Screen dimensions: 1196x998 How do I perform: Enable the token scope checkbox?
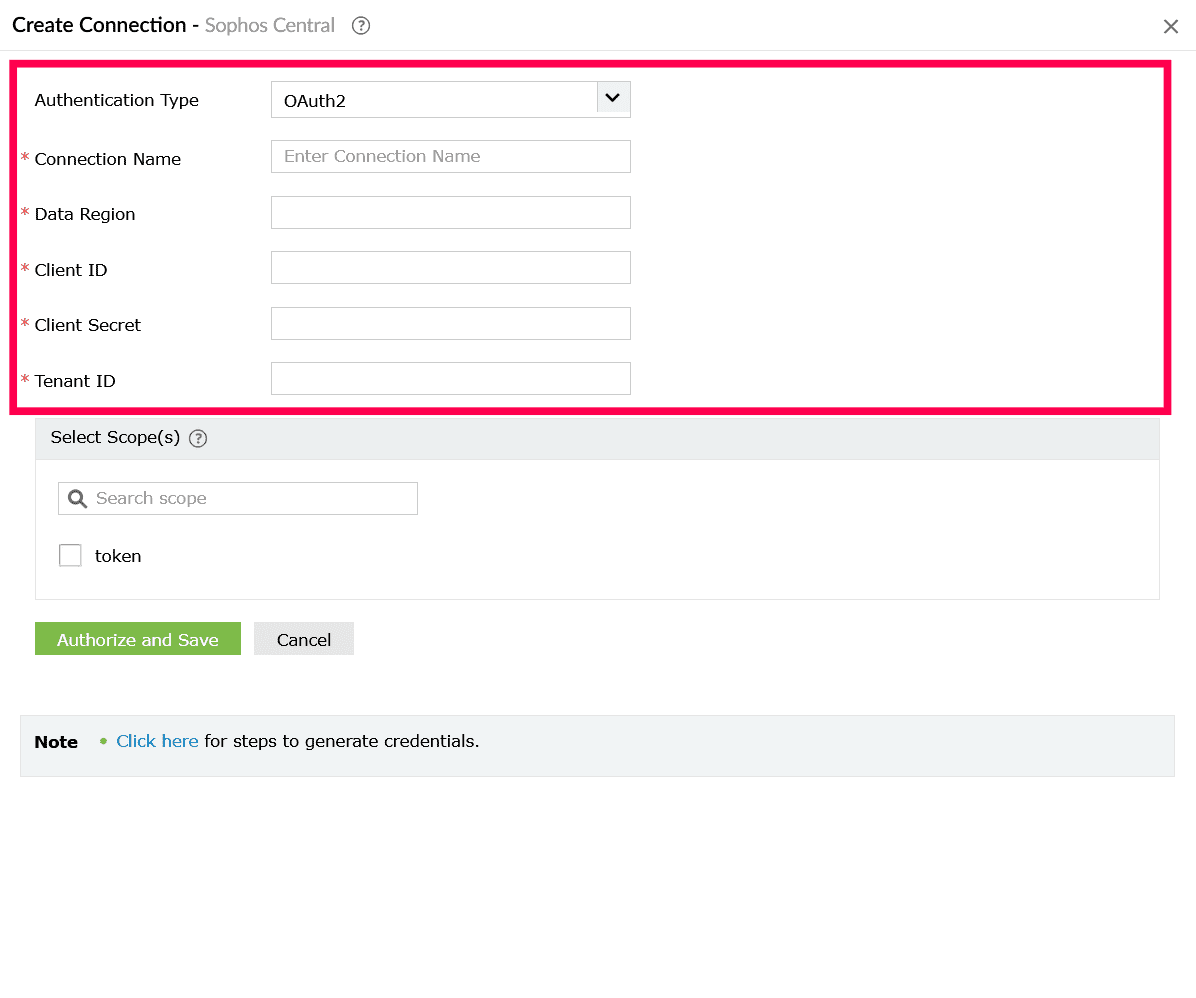click(70, 555)
